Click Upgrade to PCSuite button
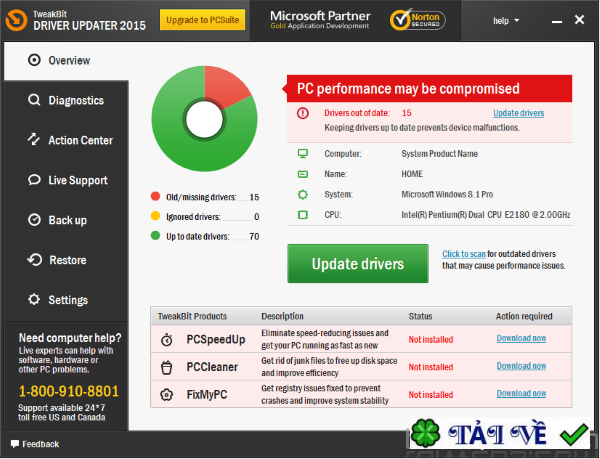The width and height of the screenshot is (600, 459). pyautogui.click(x=202, y=20)
